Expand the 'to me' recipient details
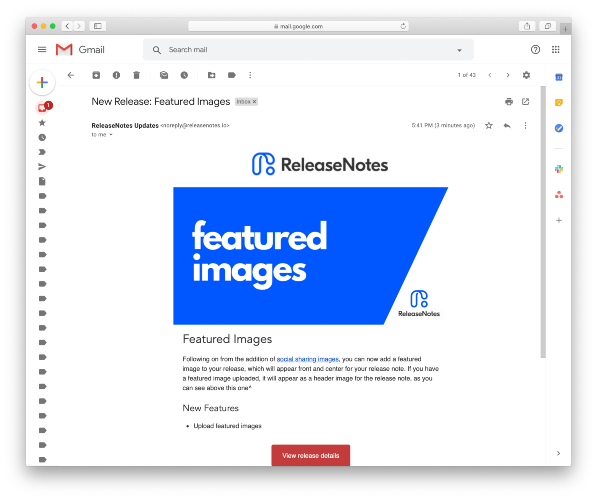Image resolution: width=597 pixels, height=500 pixels. [111, 135]
